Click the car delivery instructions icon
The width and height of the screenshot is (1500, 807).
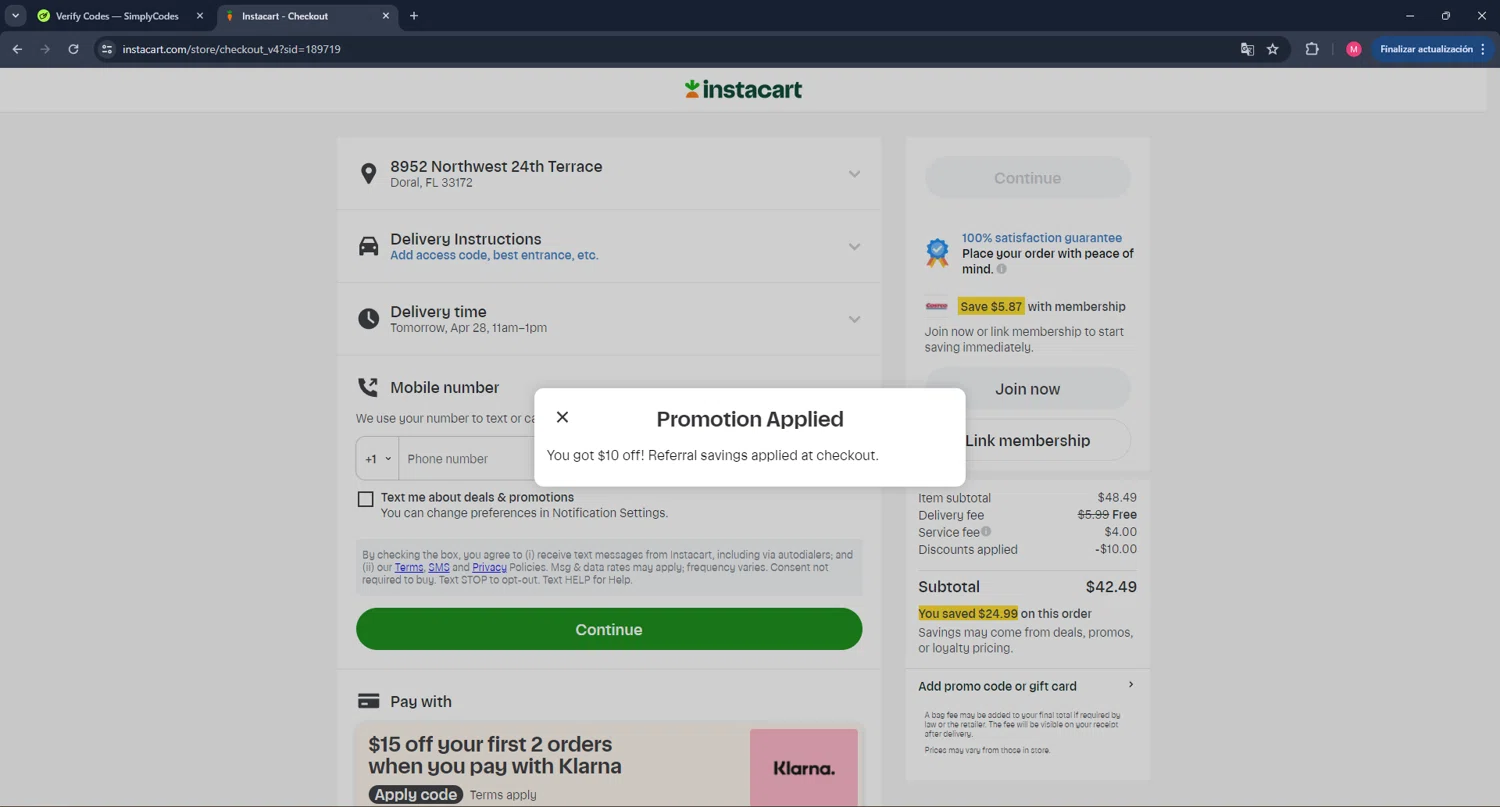pos(368,246)
